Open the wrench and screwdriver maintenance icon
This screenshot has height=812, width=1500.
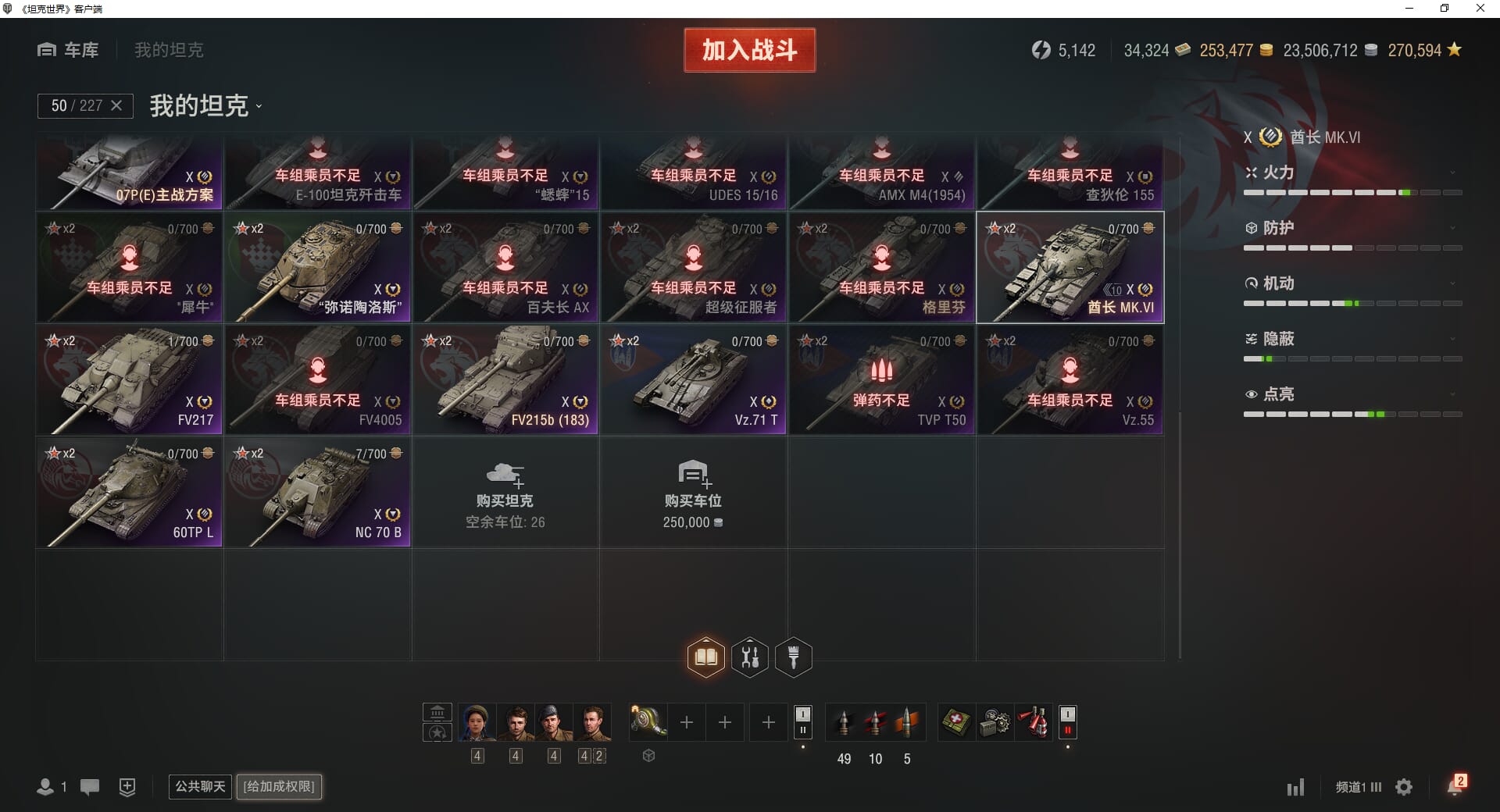click(x=750, y=657)
